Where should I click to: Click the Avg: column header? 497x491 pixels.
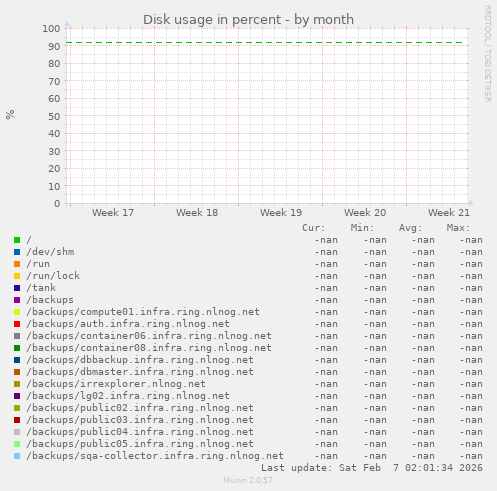[x=411, y=228]
